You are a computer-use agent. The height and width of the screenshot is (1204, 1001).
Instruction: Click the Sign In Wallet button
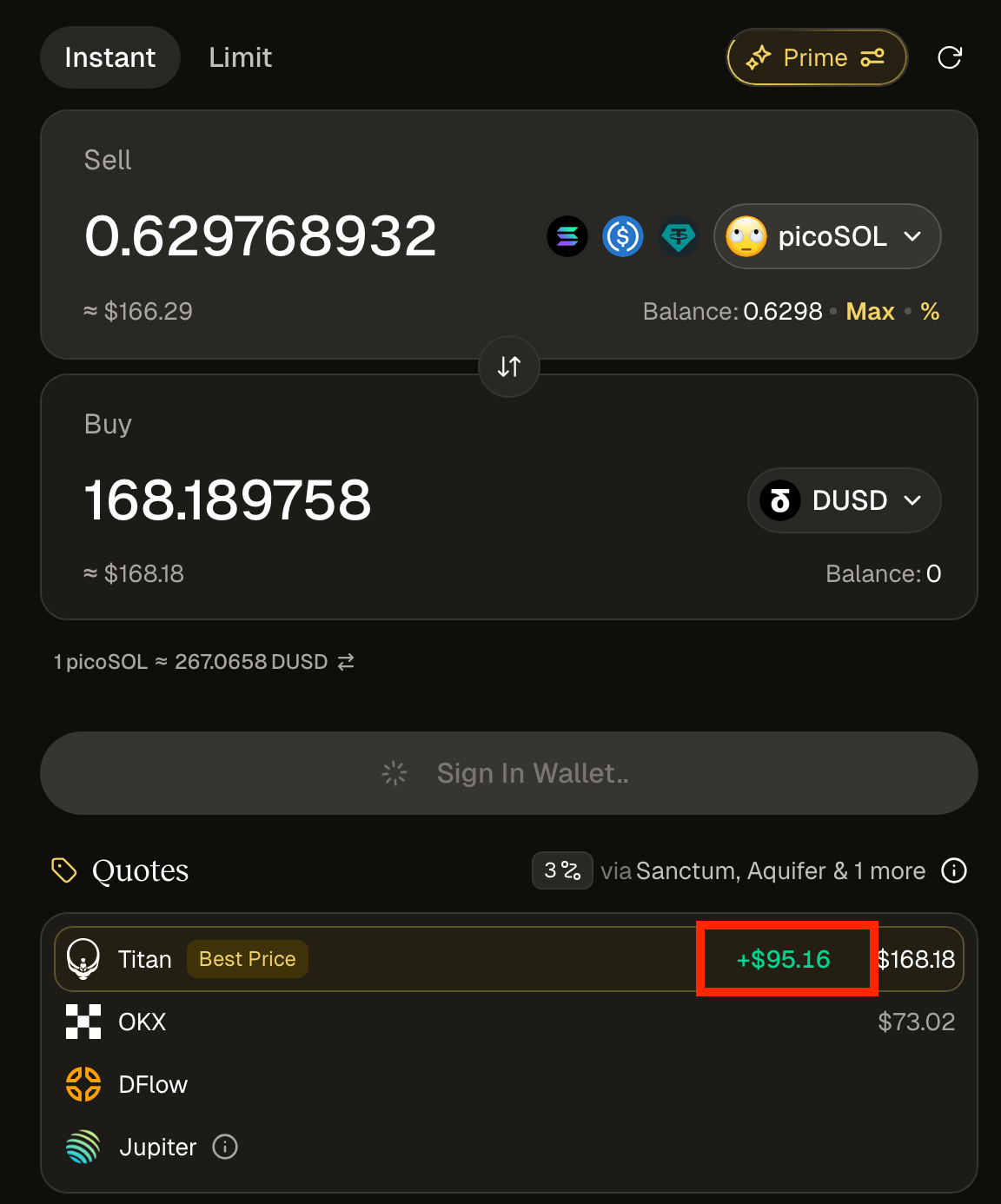coord(509,773)
